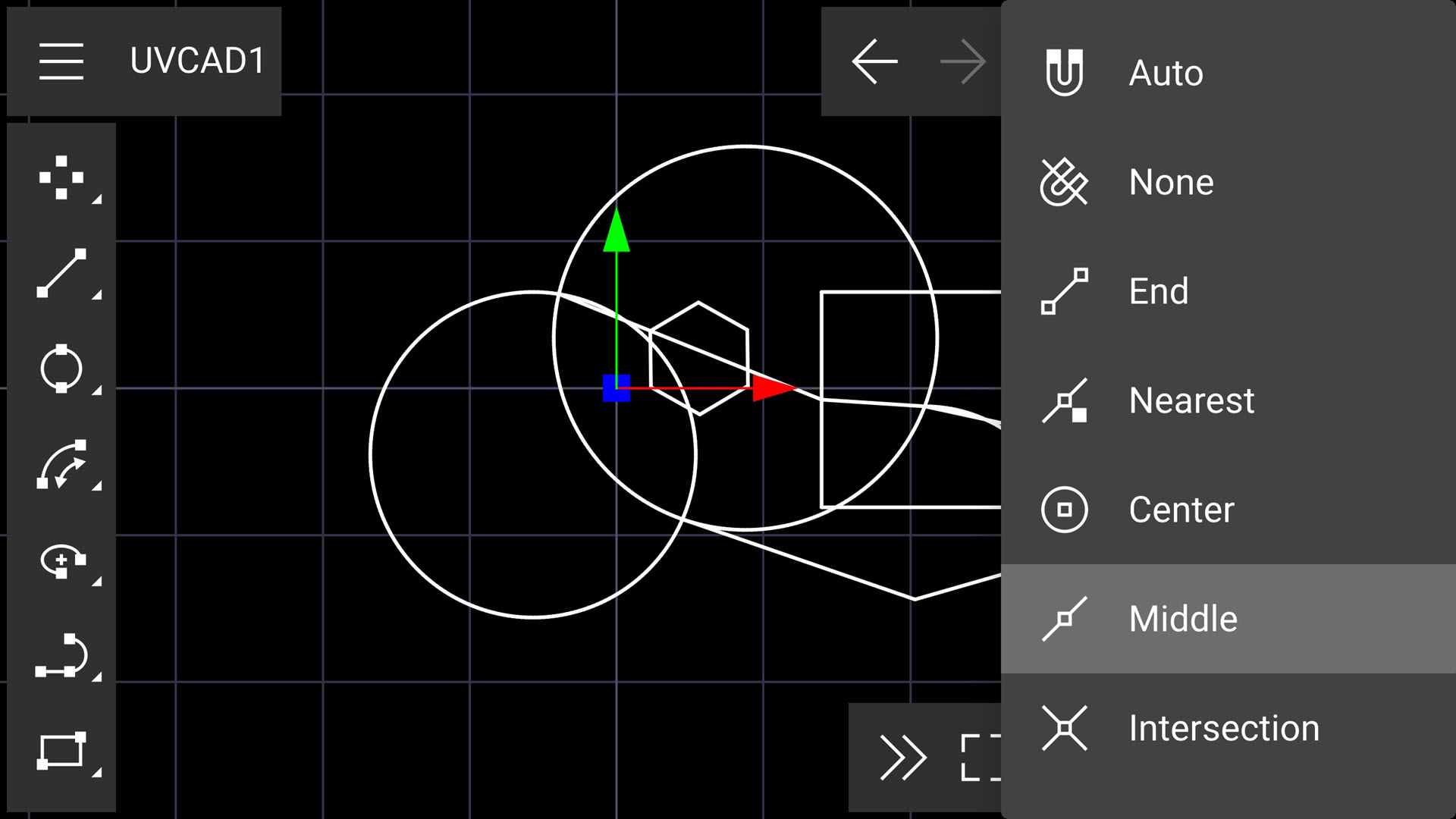Expand Line tool submenu corner triangle

[96, 295]
